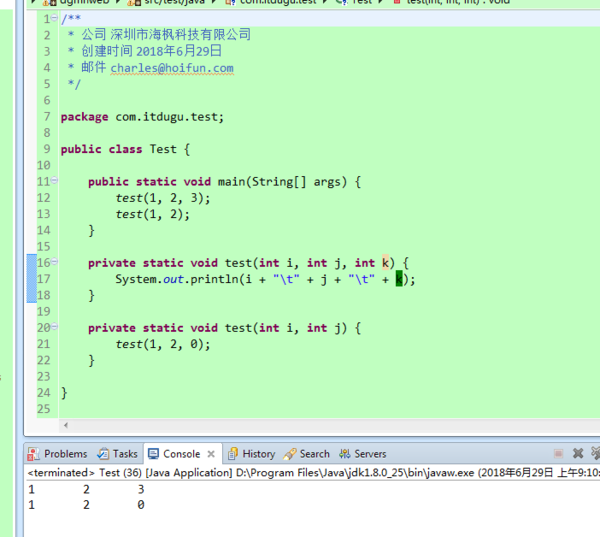Click the editor horizontal scrollbar left arrow
Image resolution: width=600 pixels, height=537 pixels.
66,425
